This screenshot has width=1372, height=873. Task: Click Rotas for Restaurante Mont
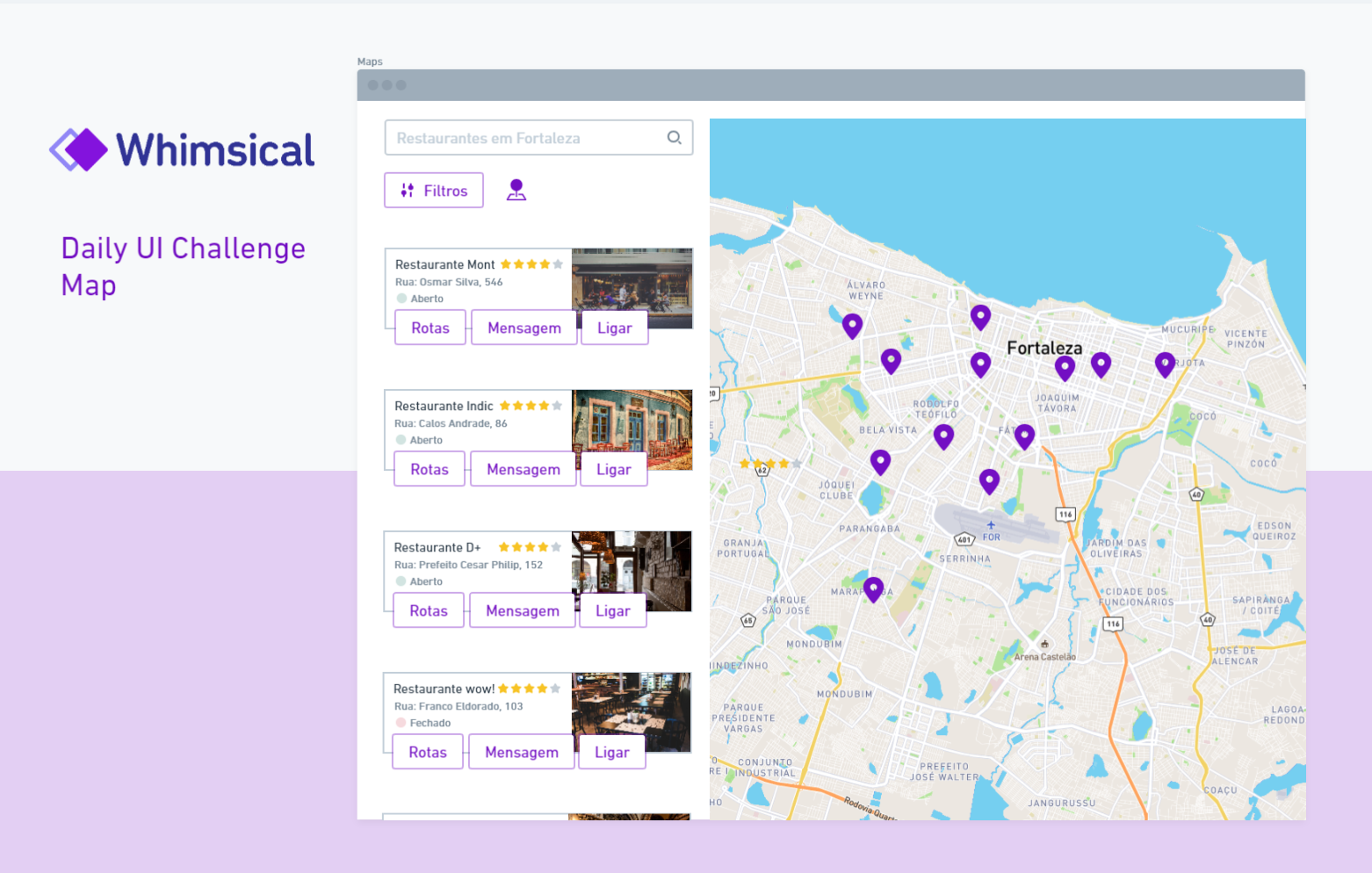click(430, 327)
